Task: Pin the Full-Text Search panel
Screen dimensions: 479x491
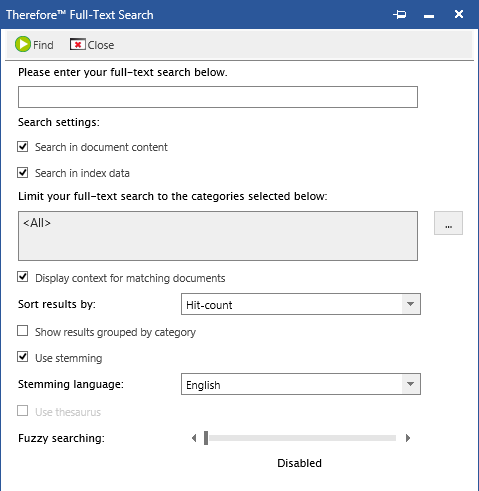Action: (x=399, y=15)
